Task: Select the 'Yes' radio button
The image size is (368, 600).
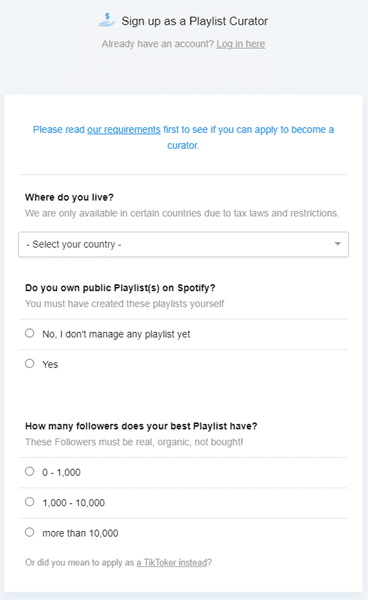Action: click(x=29, y=364)
